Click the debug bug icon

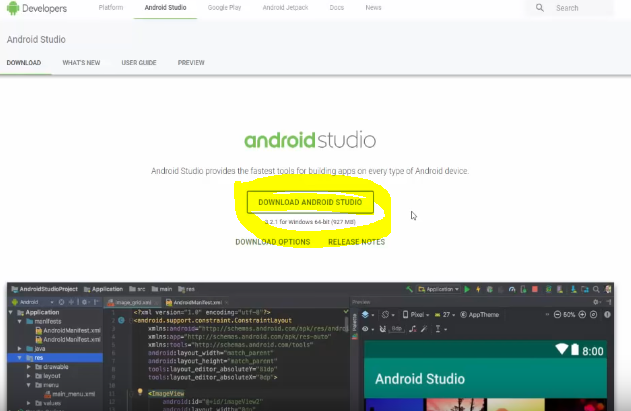490,289
